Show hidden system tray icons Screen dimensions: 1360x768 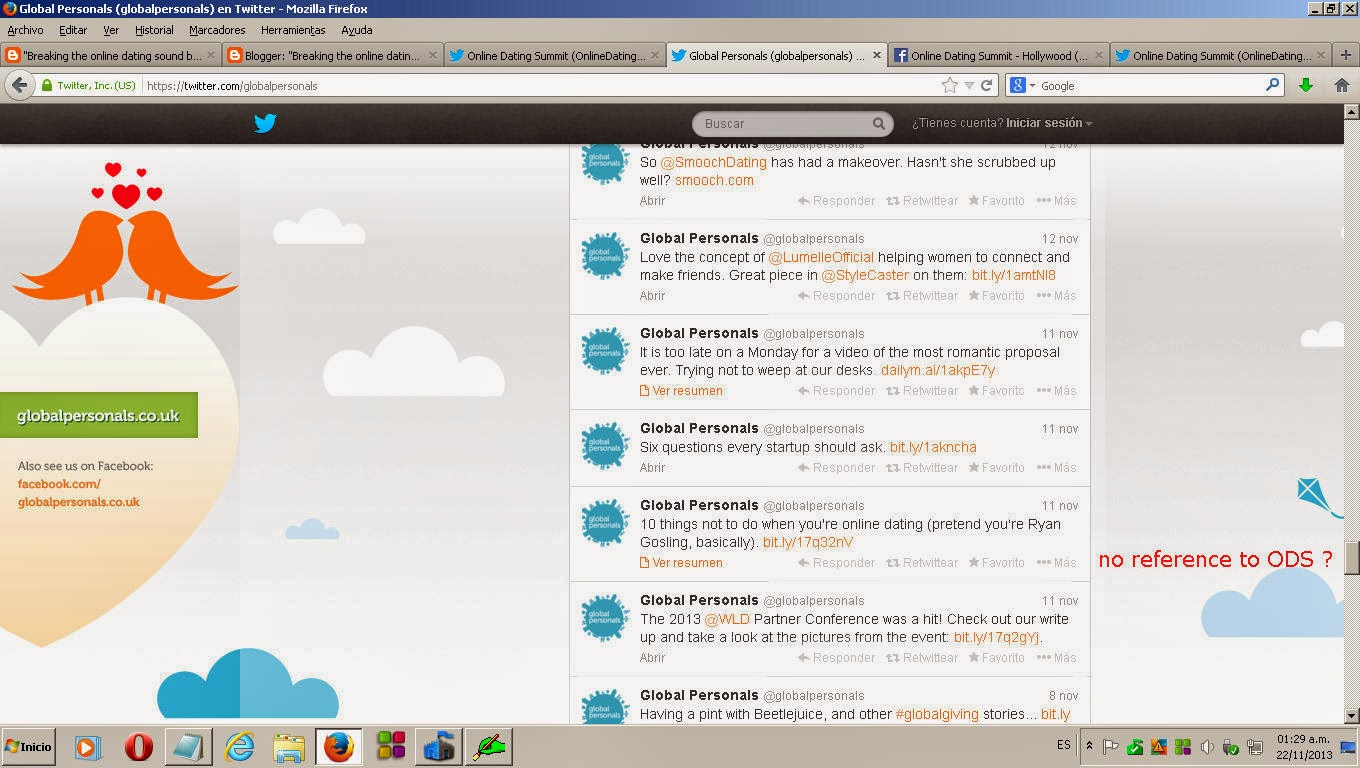click(1089, 746)
